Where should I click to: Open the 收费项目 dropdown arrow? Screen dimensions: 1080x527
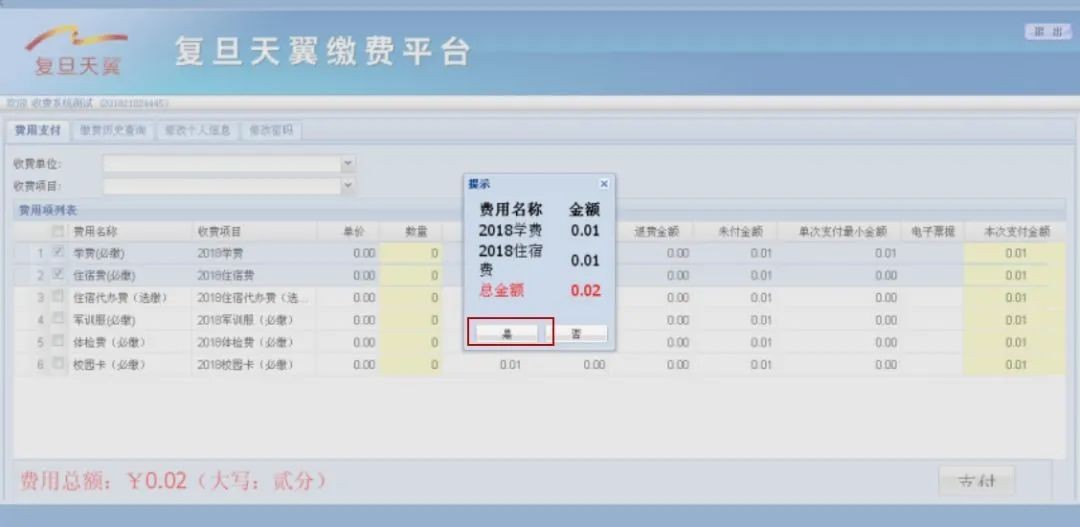click(347, 185)
